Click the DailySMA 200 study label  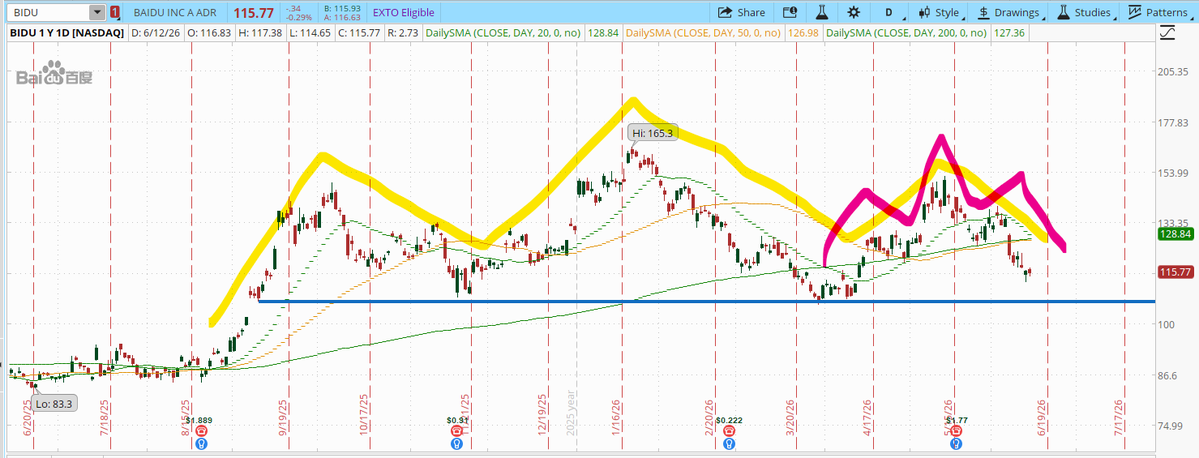coord(908,33)
